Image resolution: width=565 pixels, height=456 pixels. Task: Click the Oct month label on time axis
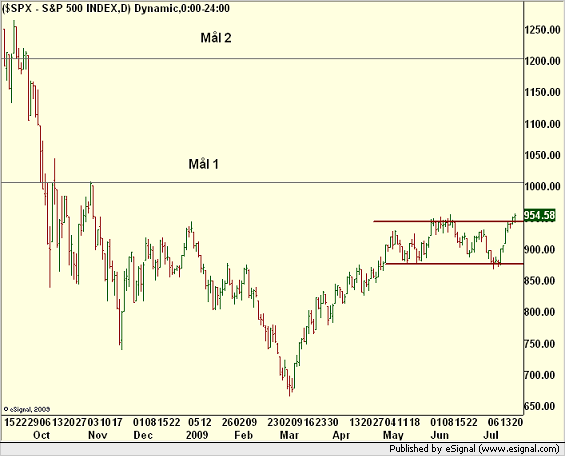click(41, 435)
